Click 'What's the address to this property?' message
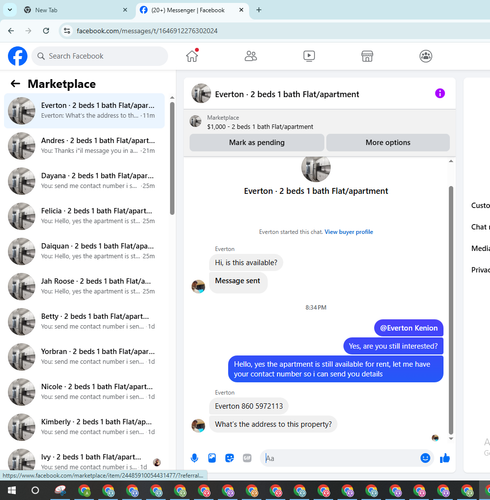490x500 pixels. [x=273, y=424]
